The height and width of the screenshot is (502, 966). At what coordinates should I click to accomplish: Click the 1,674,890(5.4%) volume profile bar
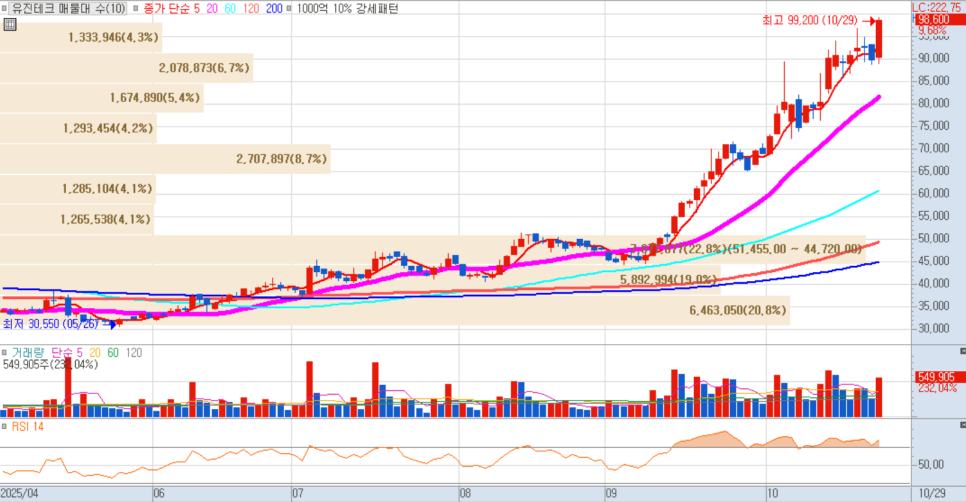tap(102, 98)
